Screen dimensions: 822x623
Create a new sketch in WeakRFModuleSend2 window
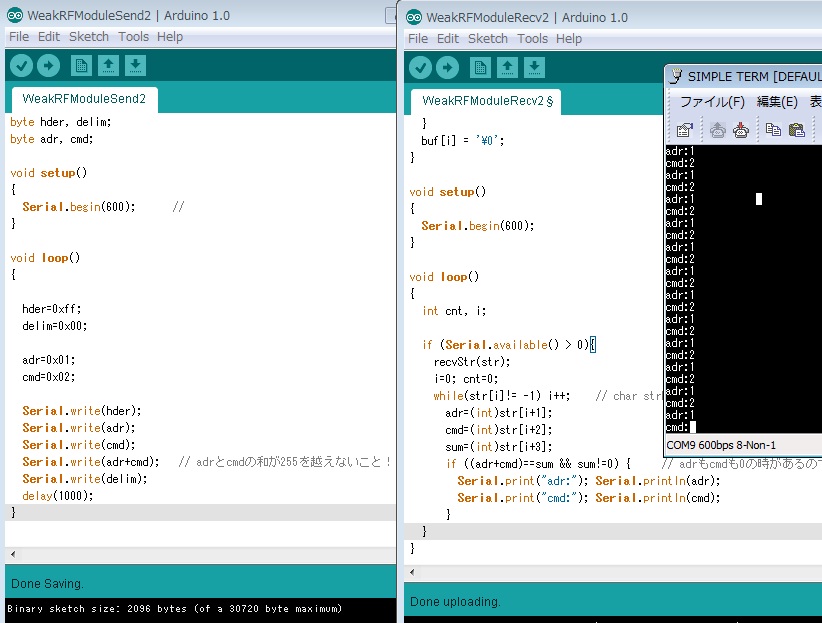tap(81, 66)
